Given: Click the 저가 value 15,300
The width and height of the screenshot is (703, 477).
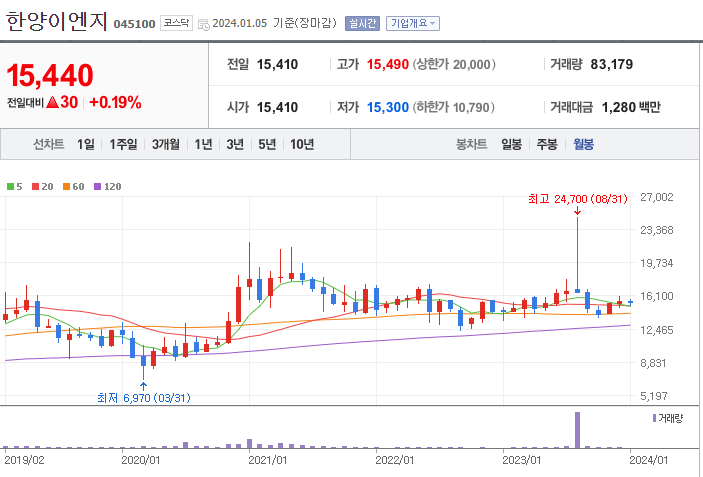Looking at the screenshot, I should coord(388,108).
